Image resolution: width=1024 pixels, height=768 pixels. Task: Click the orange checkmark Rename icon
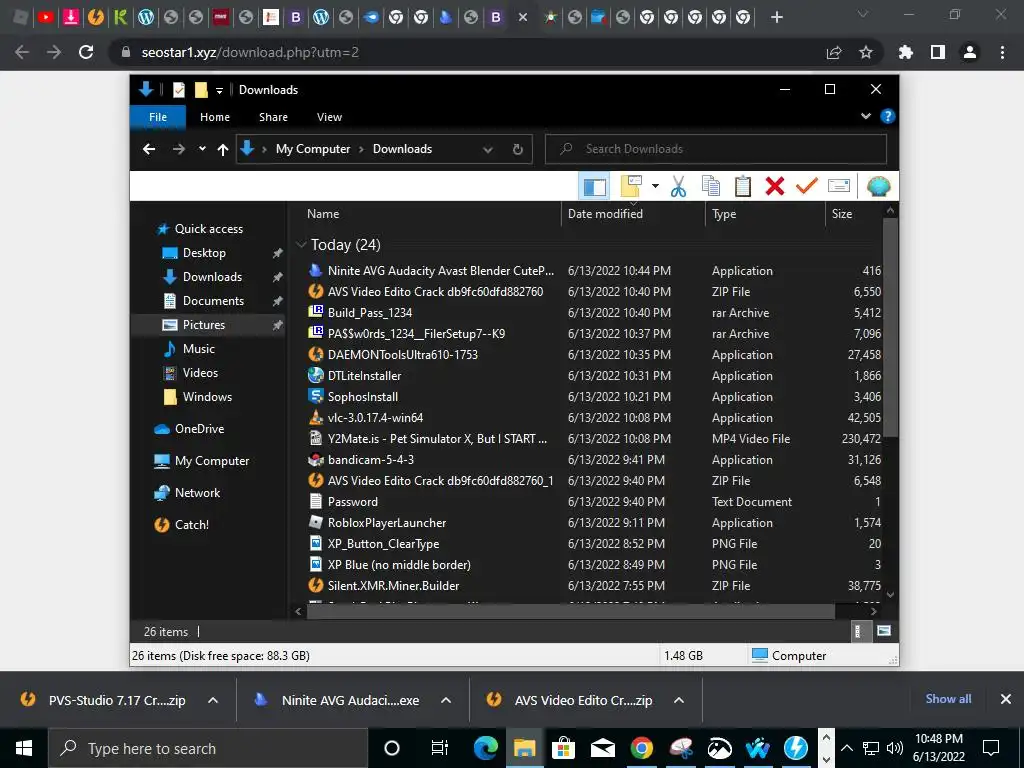[x=807, y=187]
